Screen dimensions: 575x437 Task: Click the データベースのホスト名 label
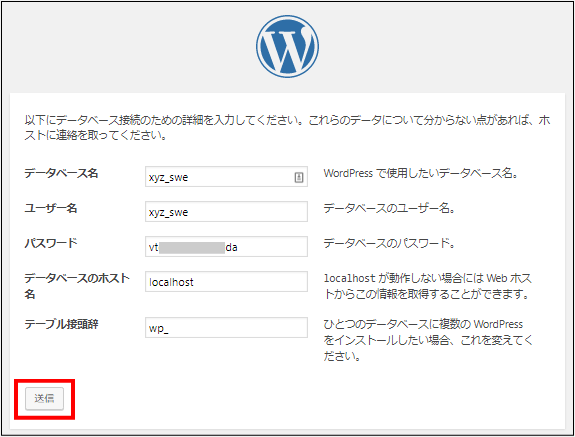(77, 286)
